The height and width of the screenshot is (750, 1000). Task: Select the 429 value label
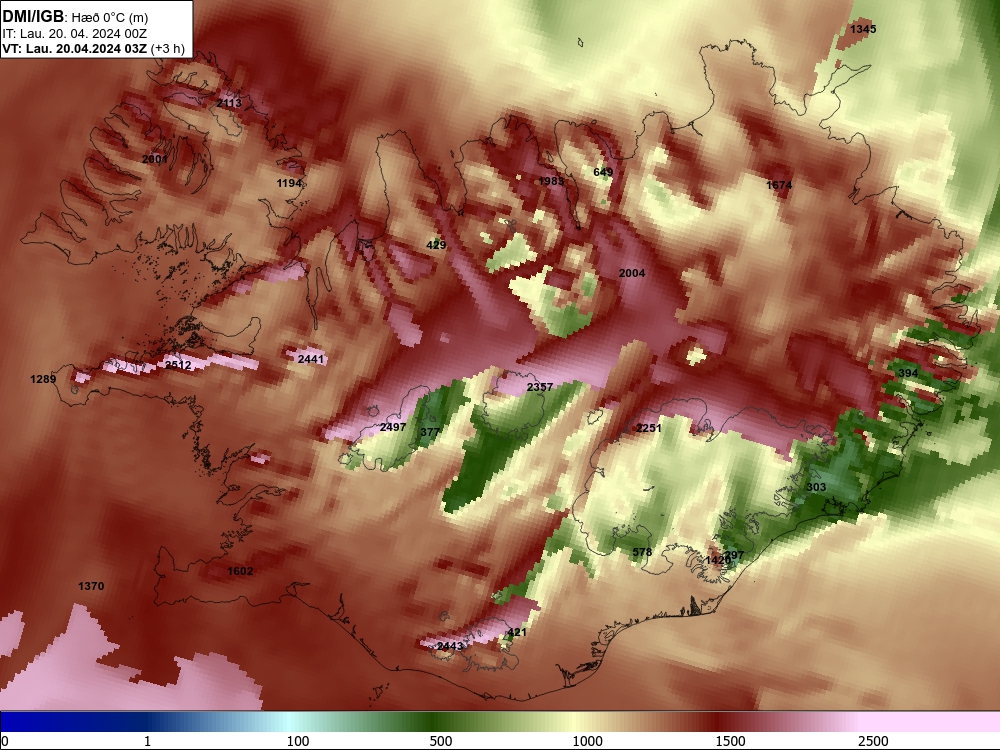click(x=436, y=245)
